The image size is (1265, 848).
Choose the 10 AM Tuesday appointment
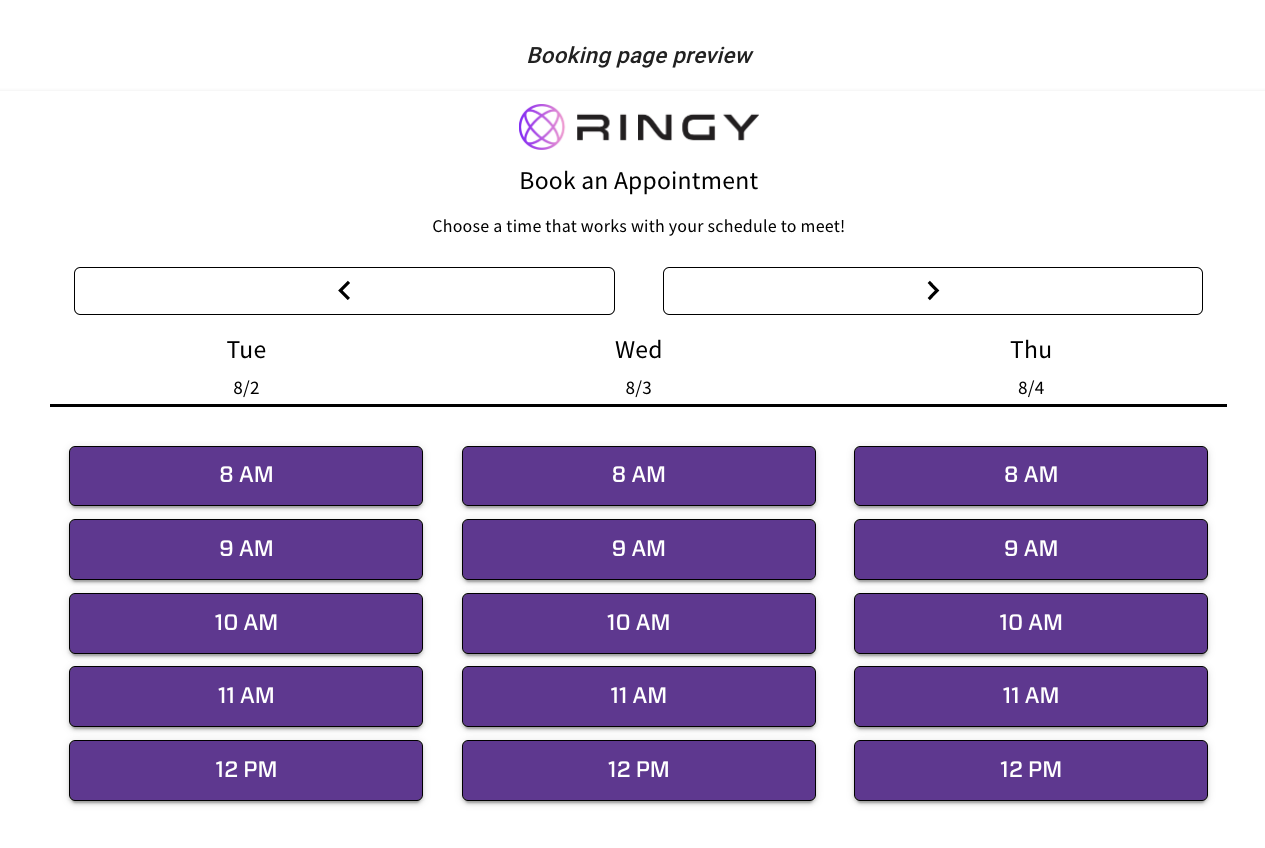pyautogui.click(x=246, y=623)
